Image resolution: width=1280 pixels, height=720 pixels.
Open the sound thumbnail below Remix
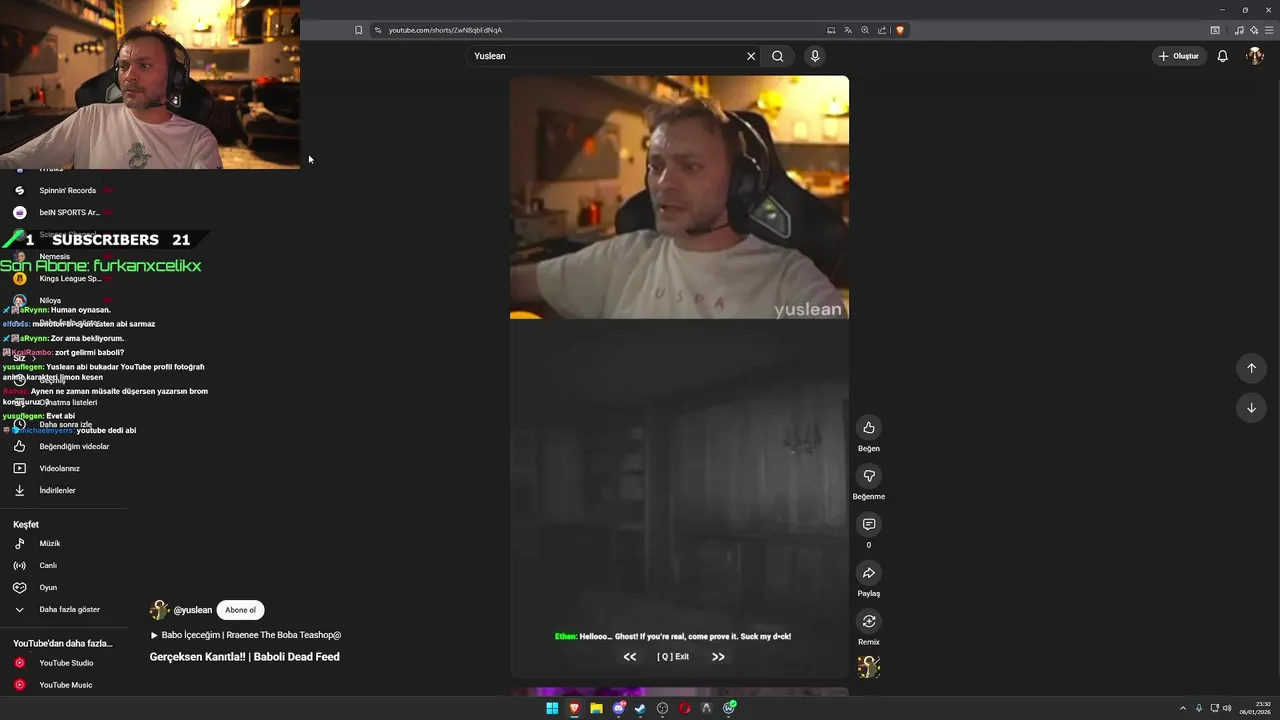coord(869,667)
